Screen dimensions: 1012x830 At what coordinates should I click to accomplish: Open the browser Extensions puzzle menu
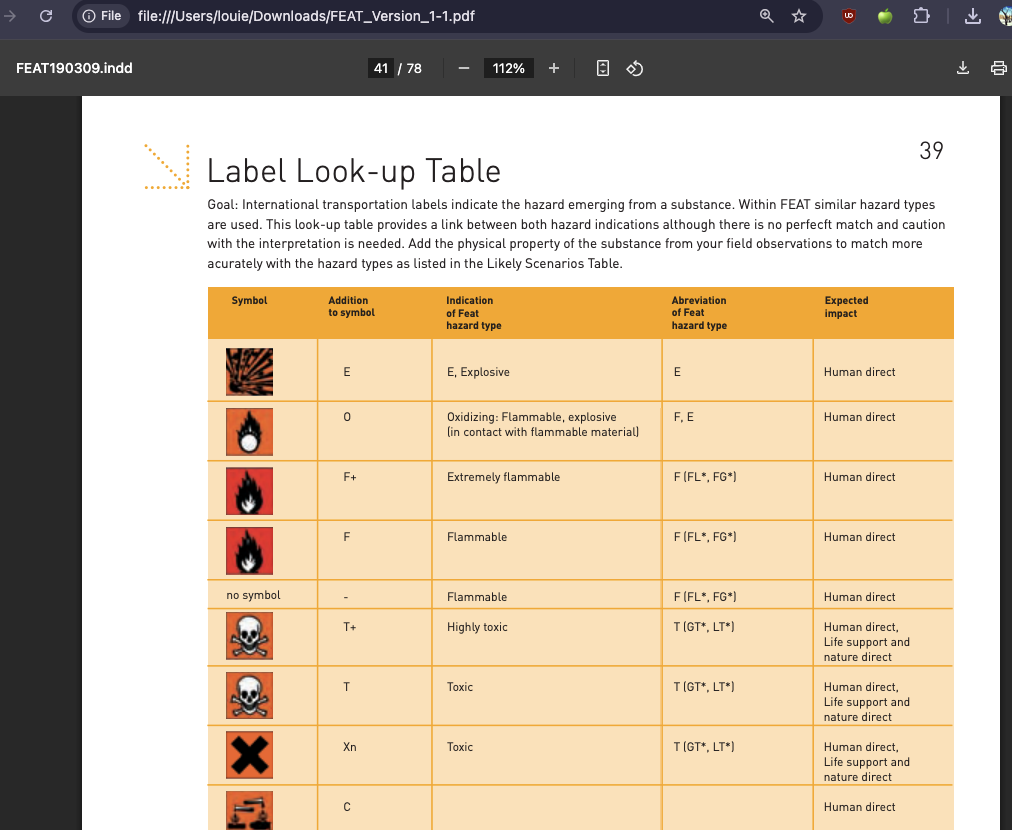click(x=921, y=16)
